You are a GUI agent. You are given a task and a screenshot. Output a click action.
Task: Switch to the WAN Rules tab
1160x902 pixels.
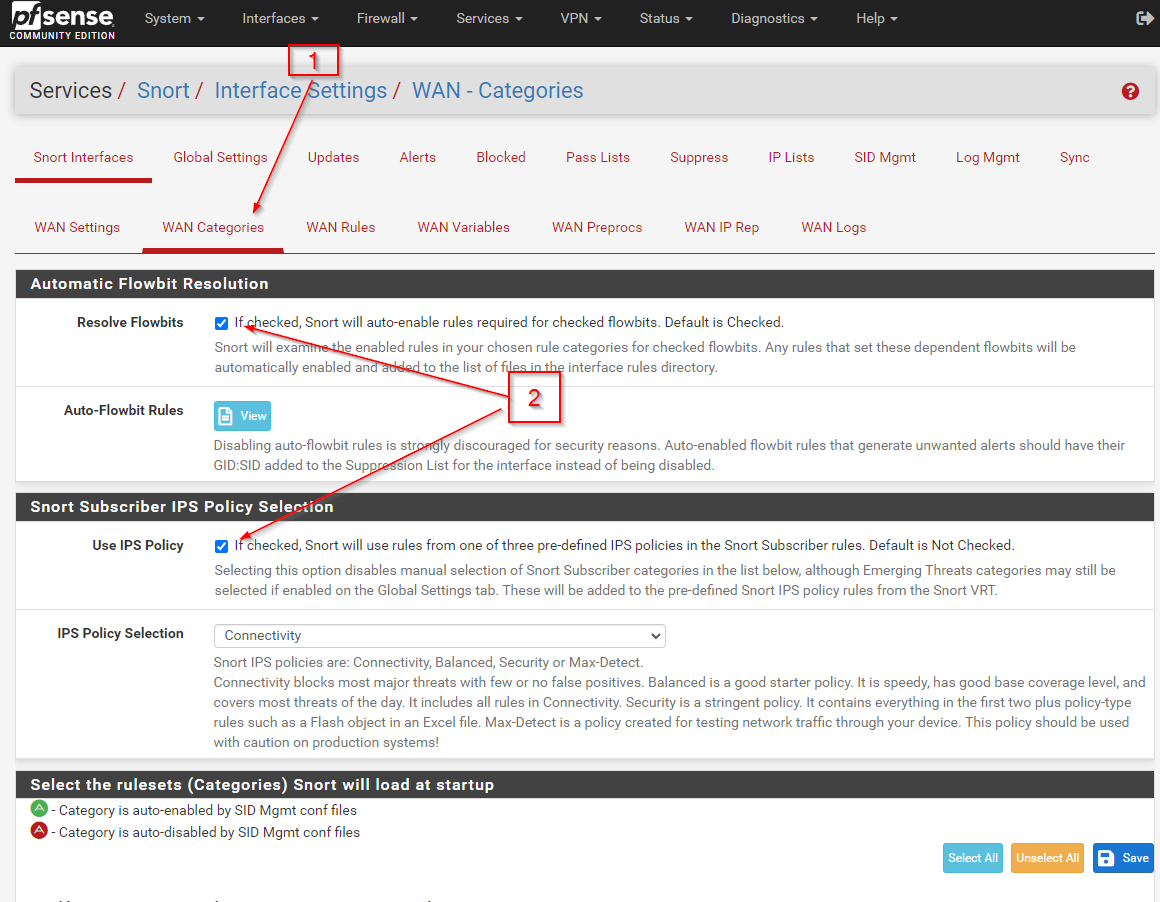pyautogui.click(x=340, y=227)
